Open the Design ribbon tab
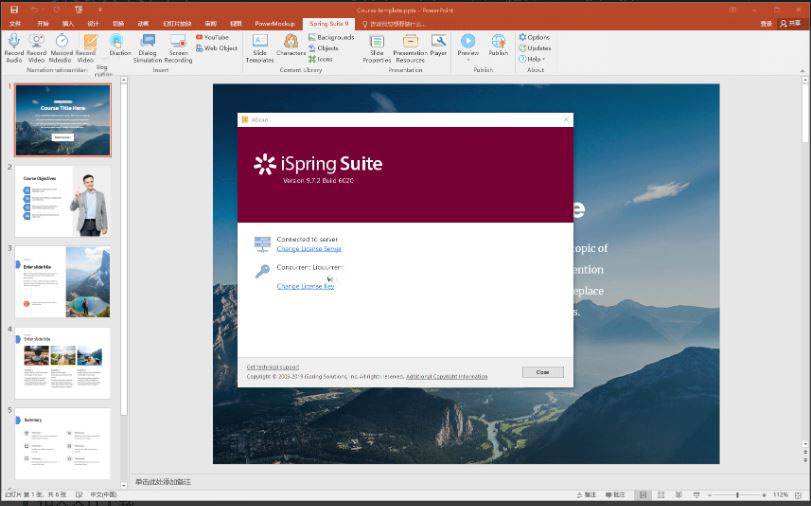Image resolution: width=811 pixels, height=506 pixels. [93, 24]
